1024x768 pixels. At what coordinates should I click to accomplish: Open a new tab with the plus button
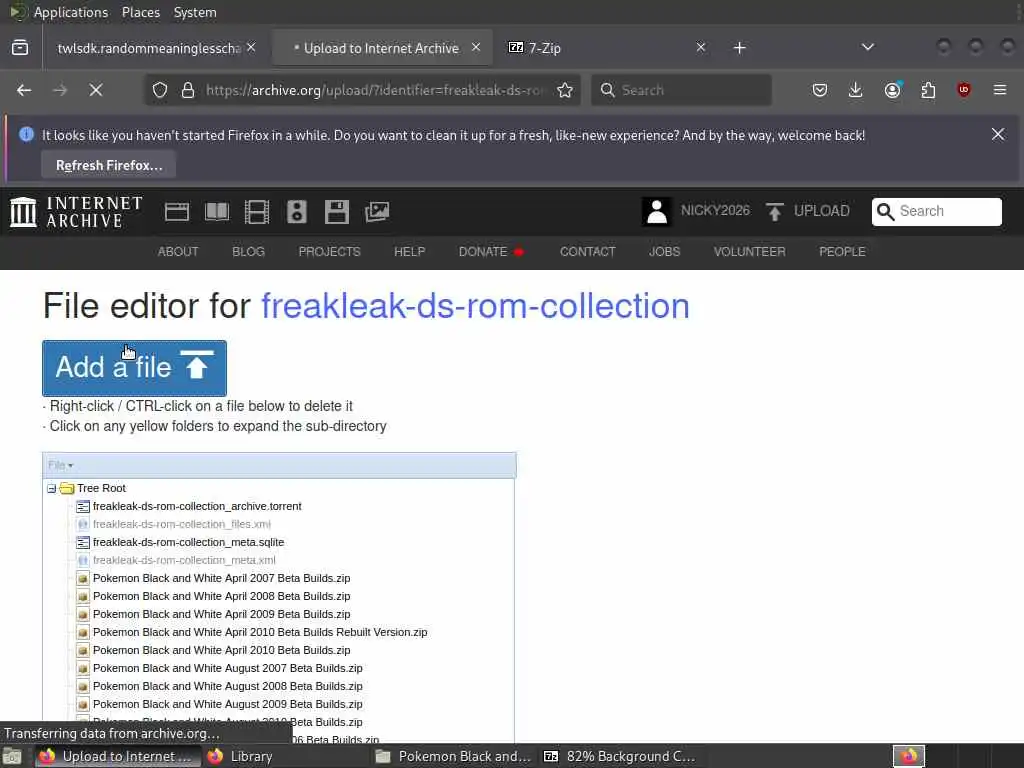click(x=739, y=48)
